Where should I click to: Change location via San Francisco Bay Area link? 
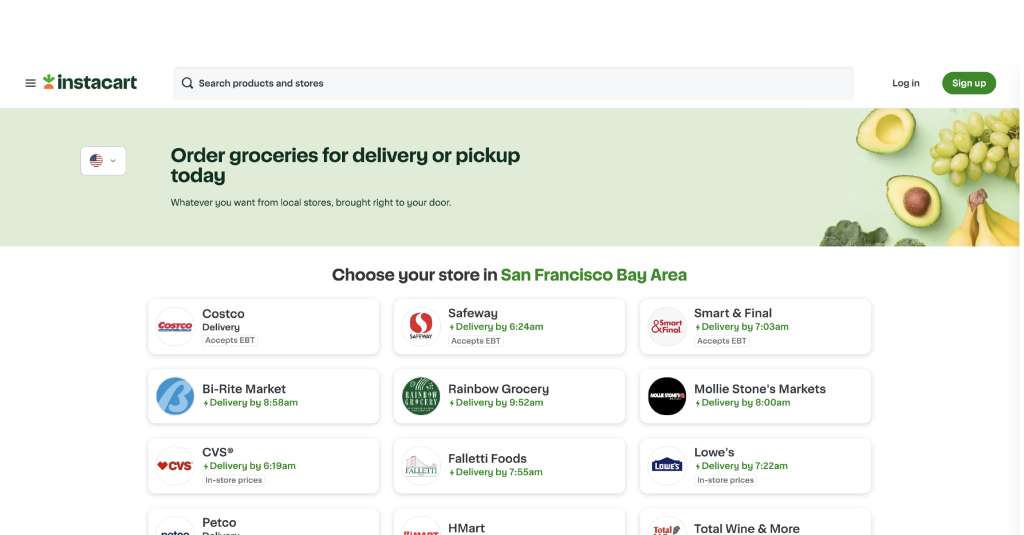point(593,275)
